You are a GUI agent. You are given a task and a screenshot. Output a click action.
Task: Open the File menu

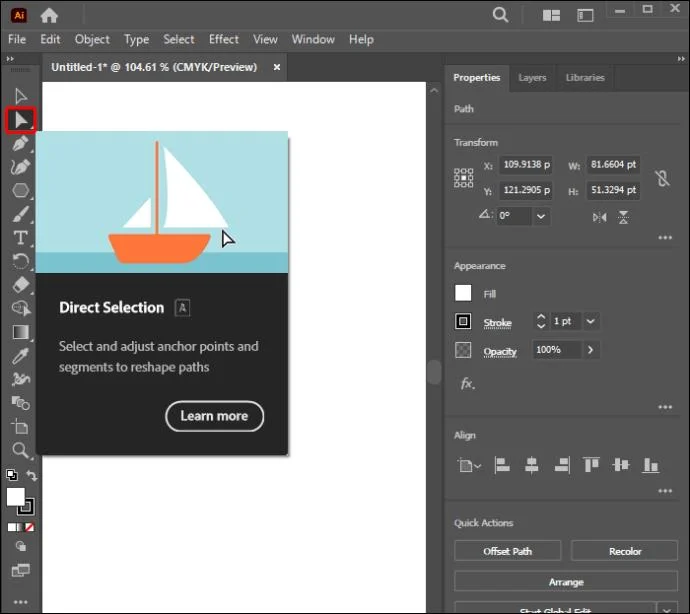pos(17,39)
